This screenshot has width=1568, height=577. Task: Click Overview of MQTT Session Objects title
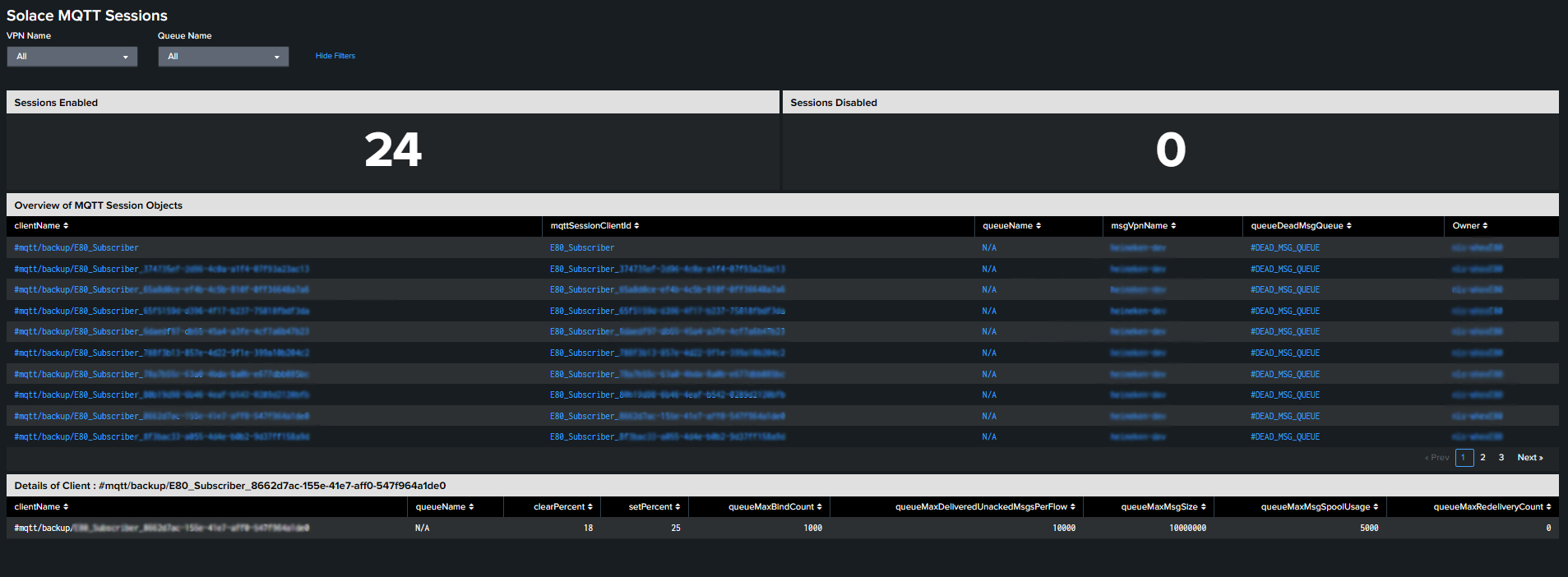(x=99, y=205)
